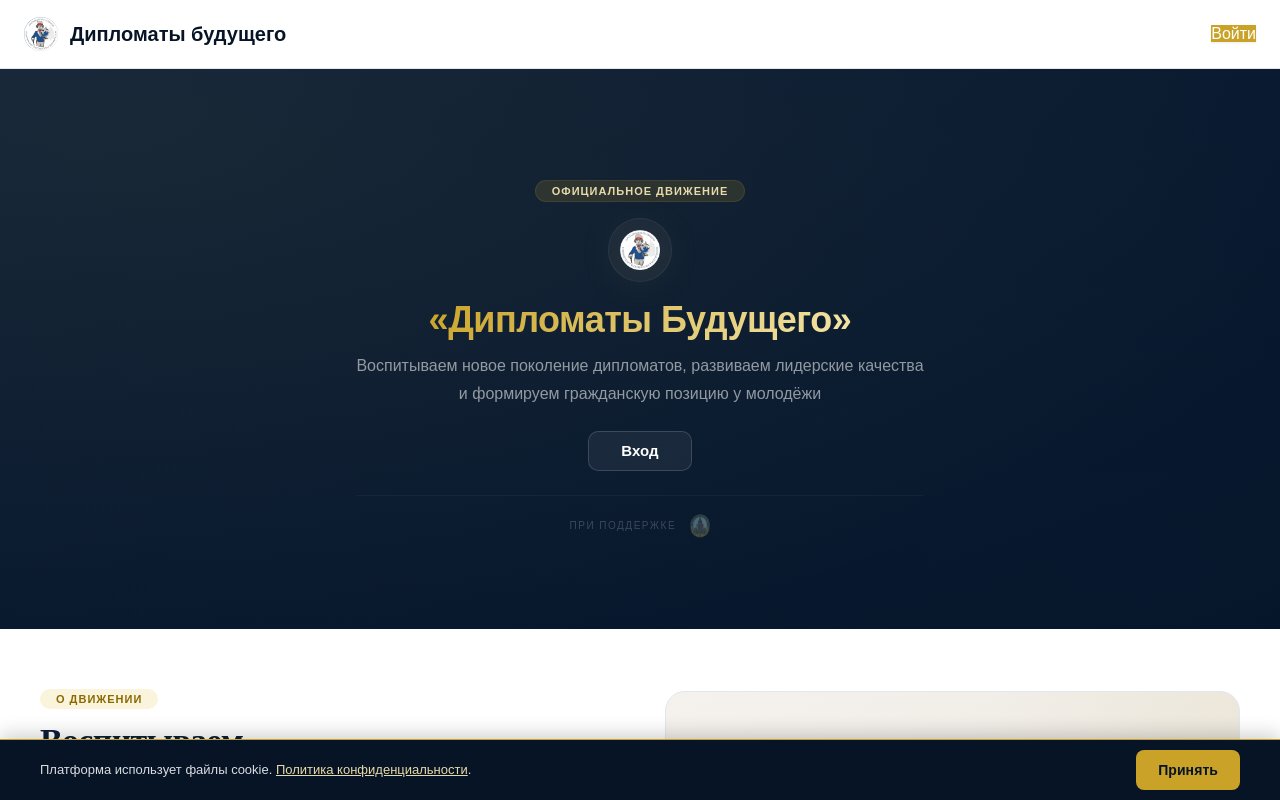This screenshot has width=1280, height=800.
Task: Click the cookie notice text «Платформа использует файлы cookie»
Action: point(154,770)
